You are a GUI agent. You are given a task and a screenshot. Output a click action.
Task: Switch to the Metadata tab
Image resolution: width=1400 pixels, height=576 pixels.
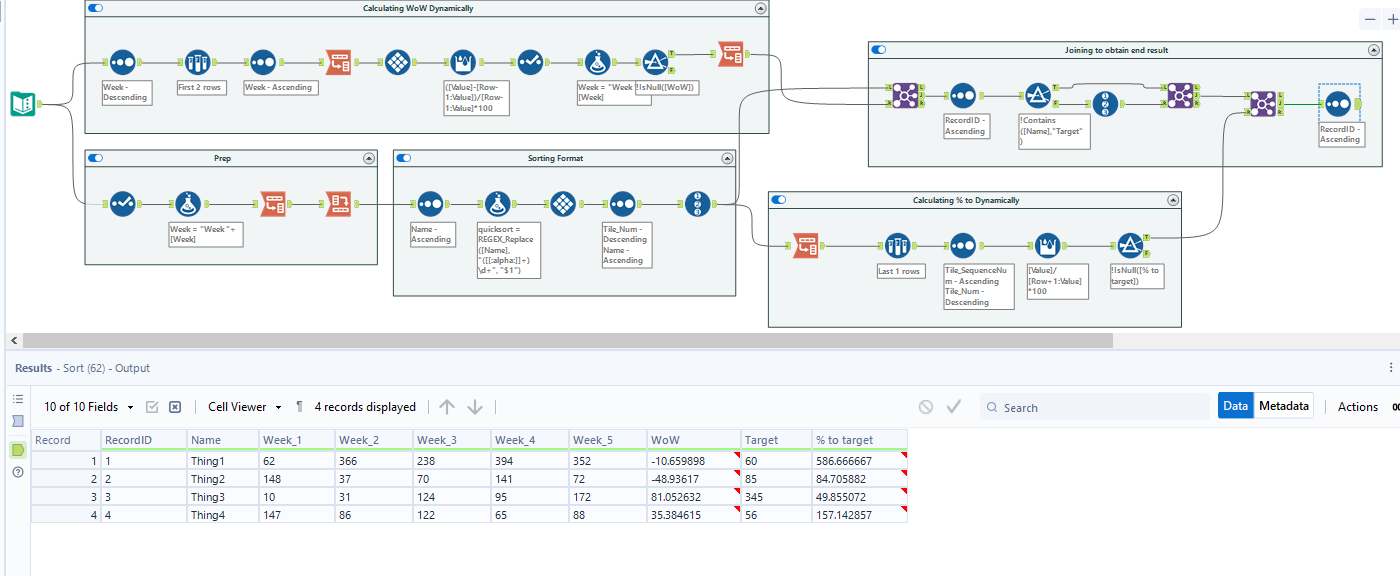(x=1283, y=406)
